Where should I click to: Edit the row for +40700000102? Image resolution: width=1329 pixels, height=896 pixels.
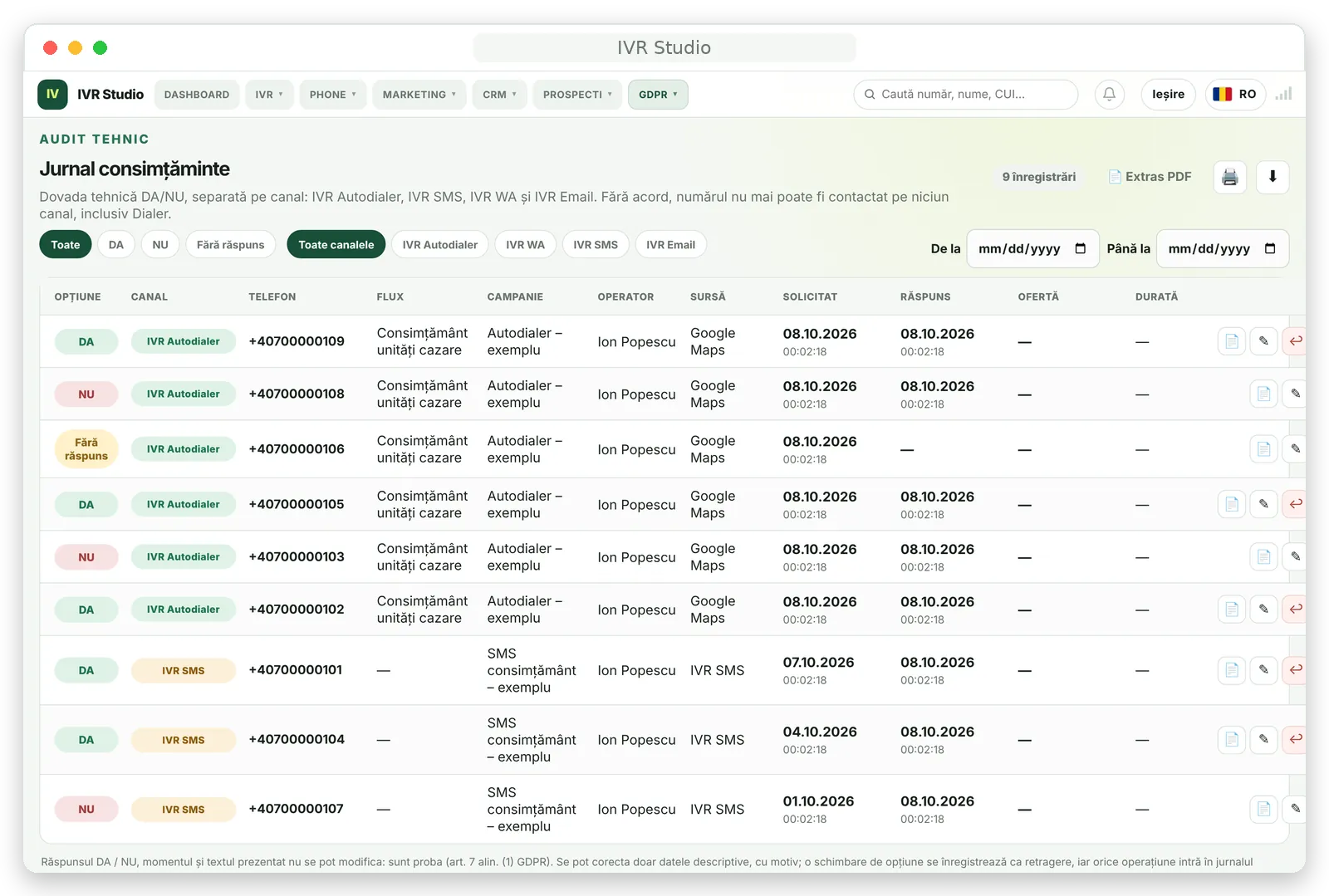click(1263, 610)
